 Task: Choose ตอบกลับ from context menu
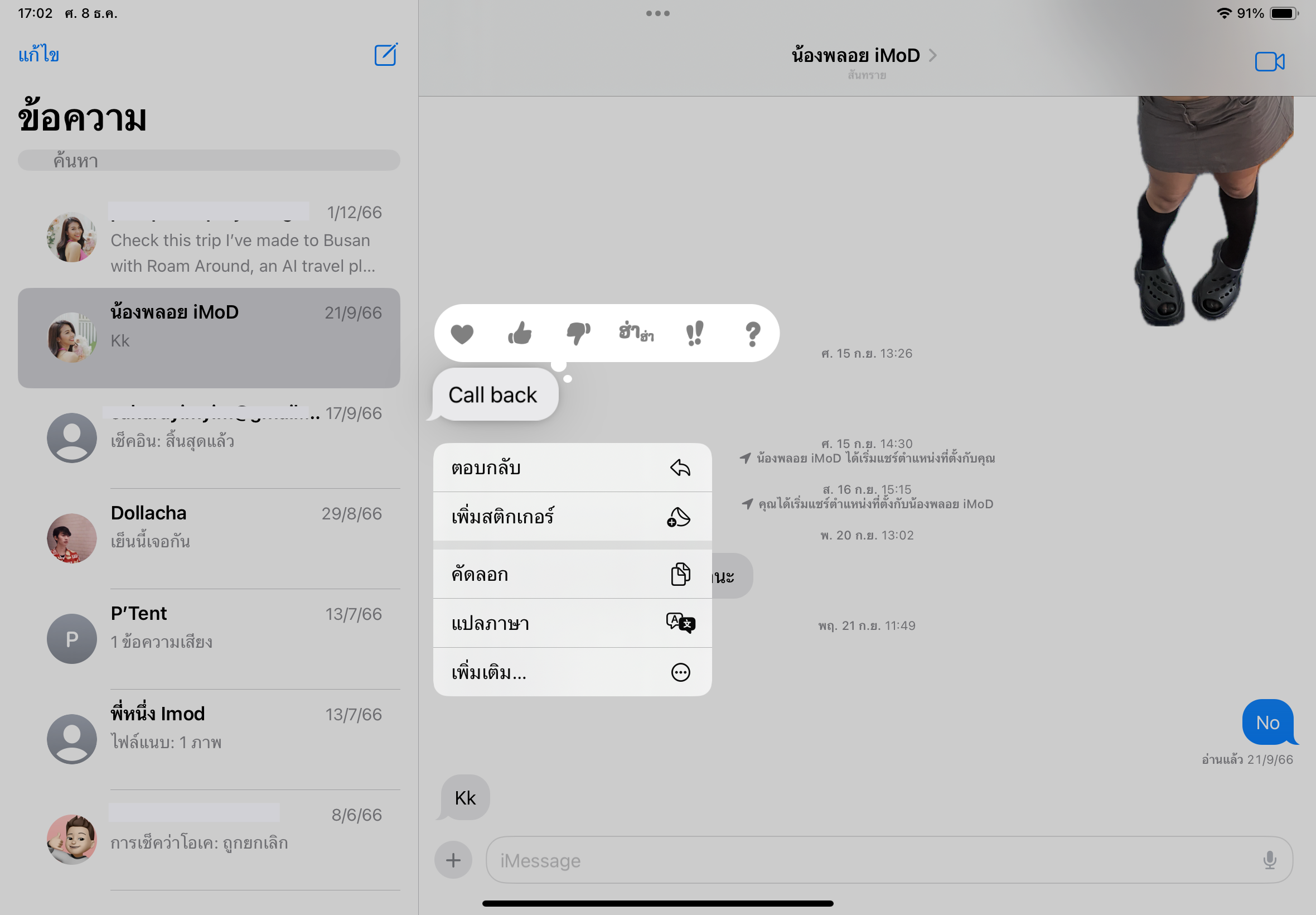tap(572, 468)
